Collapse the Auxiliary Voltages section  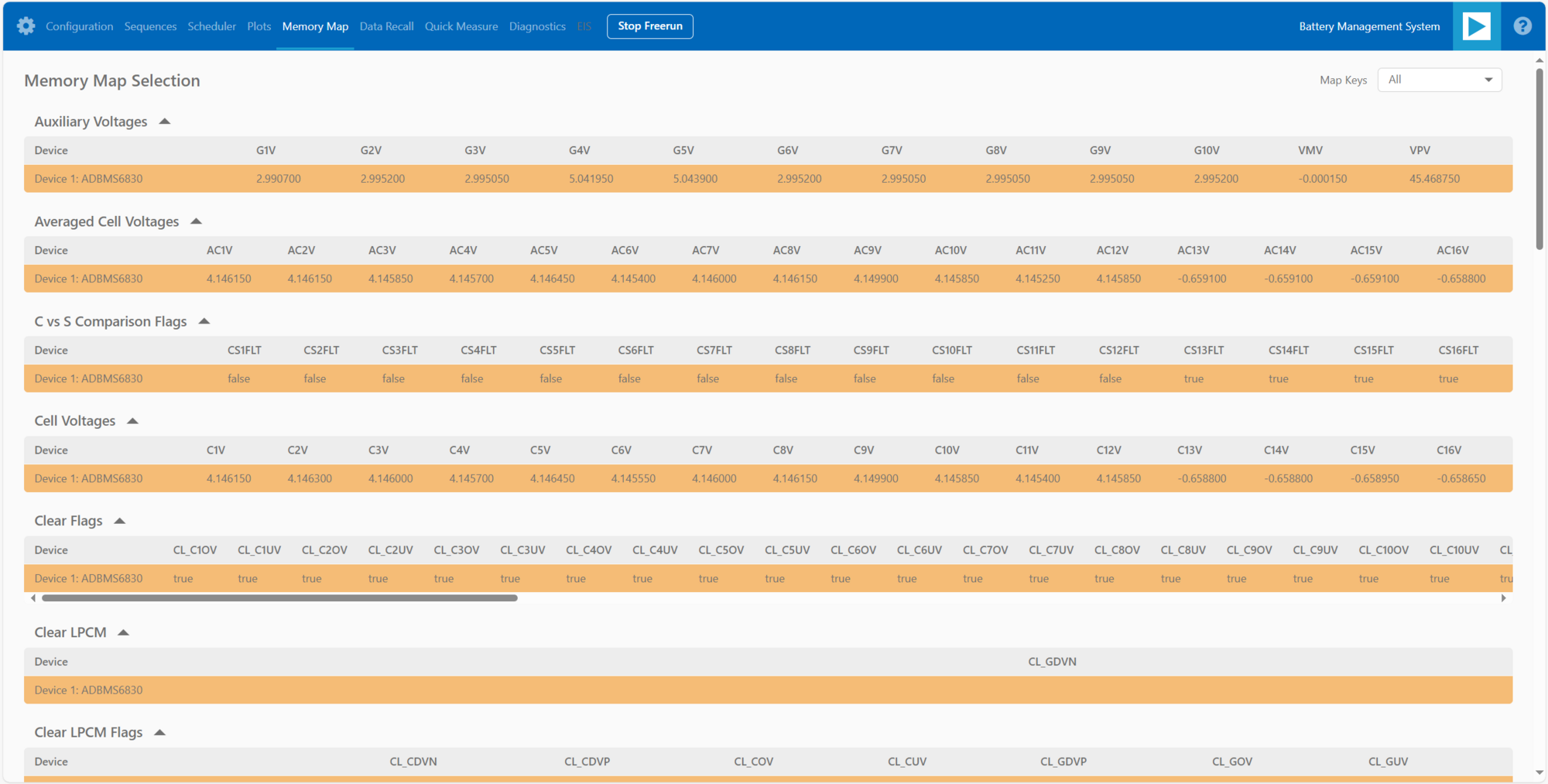point(164,120)
